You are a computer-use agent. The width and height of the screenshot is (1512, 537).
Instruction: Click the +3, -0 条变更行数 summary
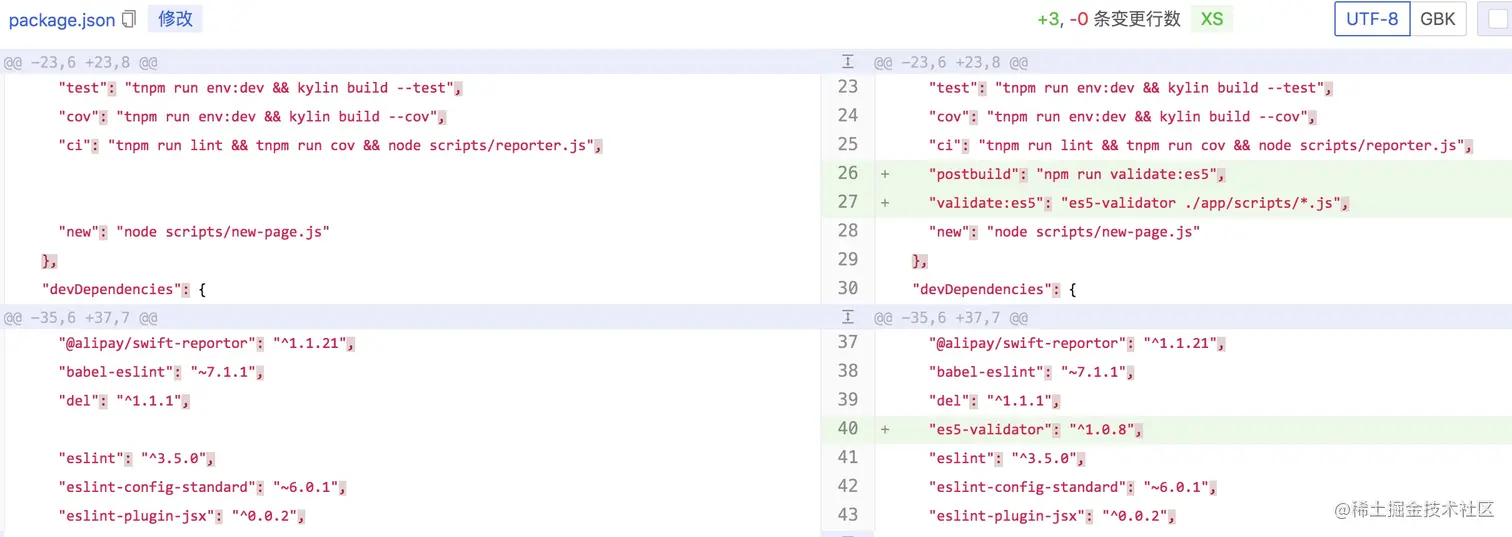[x=1109, y=19]
